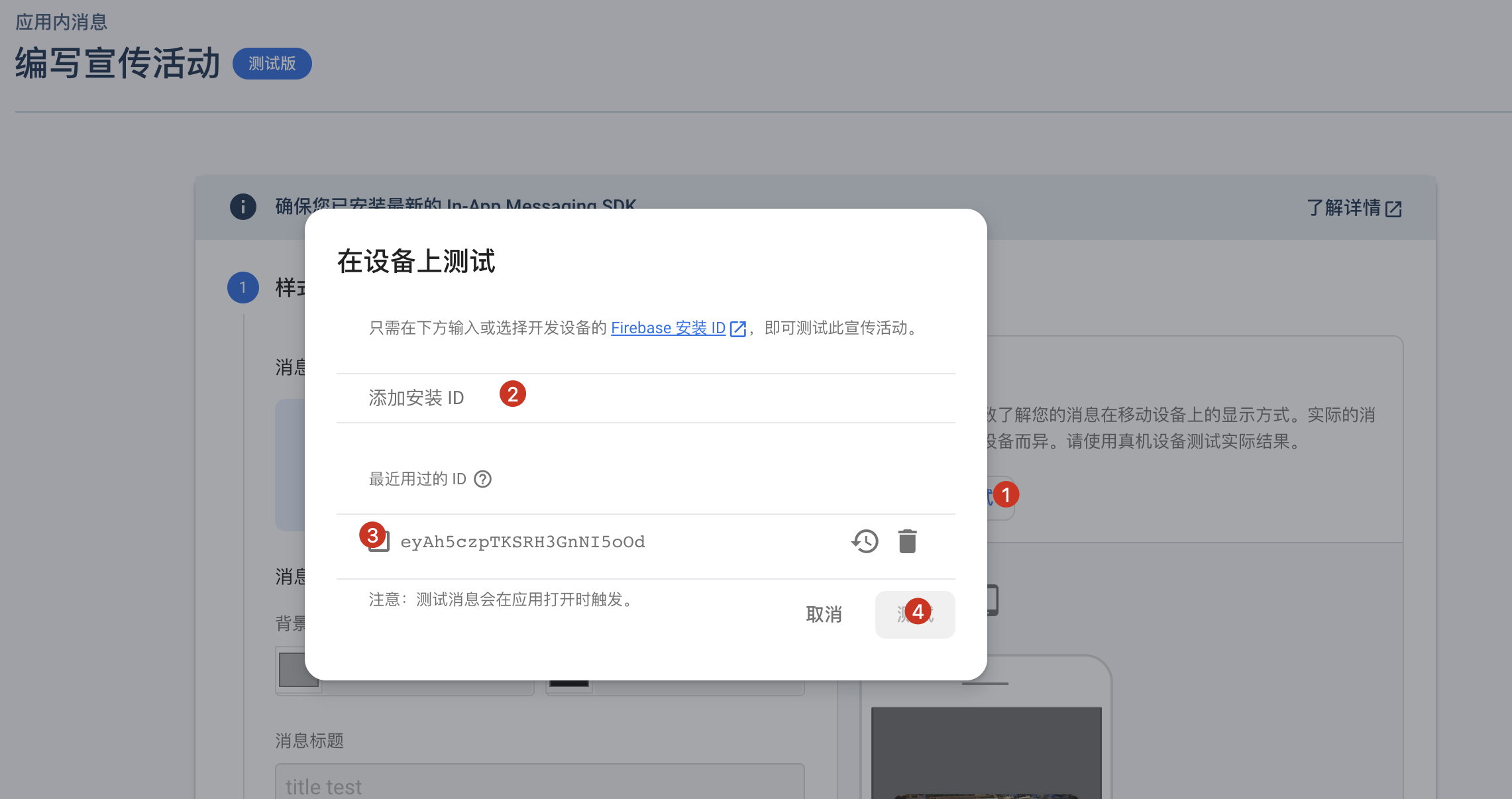The height and width of the screenshot is (799, 1512).
Task: Click the device icon above the phone preview
Action: pos(993,600)
